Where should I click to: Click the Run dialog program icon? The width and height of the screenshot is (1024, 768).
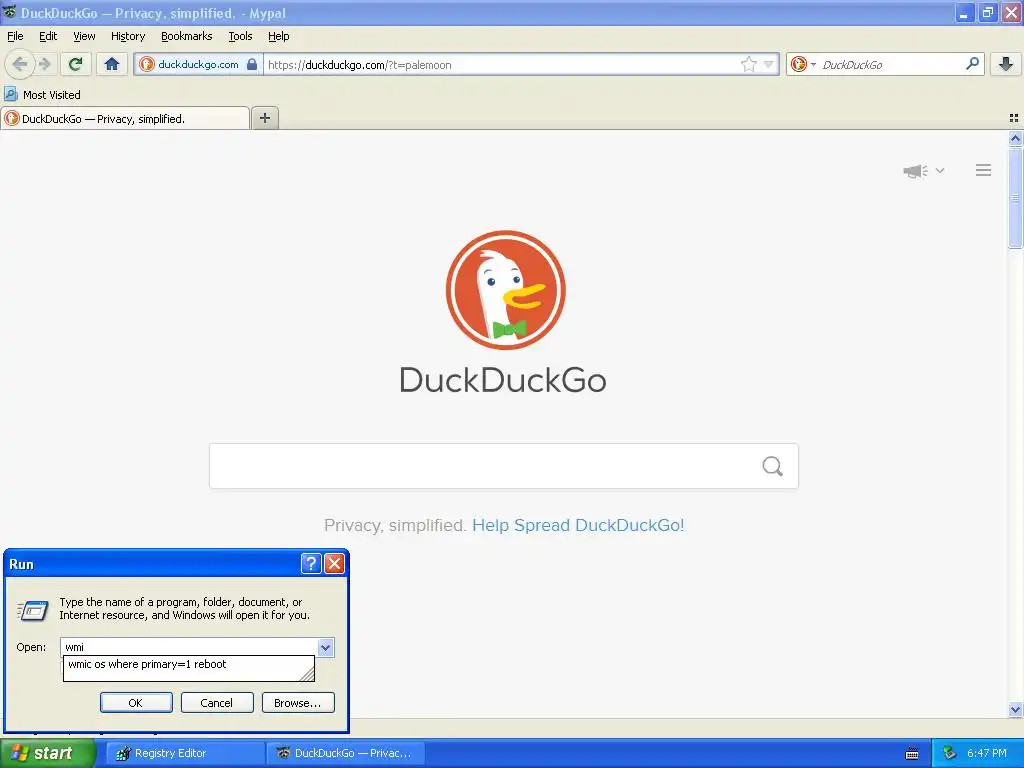pyautogui.click(x=33, y=610)
